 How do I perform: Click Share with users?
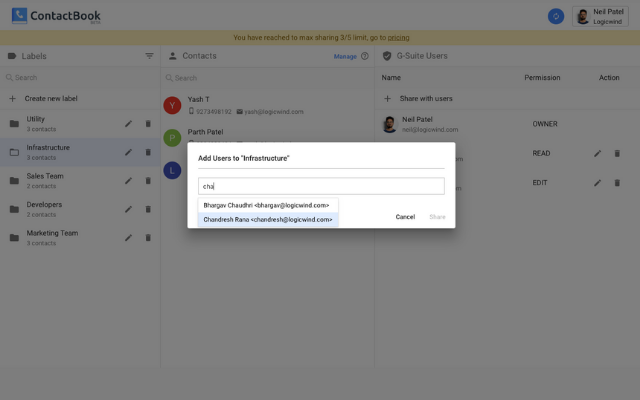426,98
